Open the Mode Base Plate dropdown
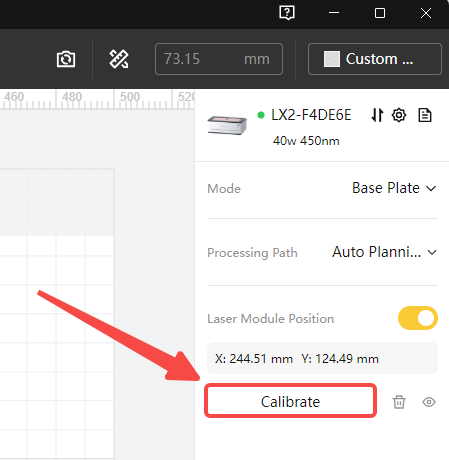449x460 pixels. coord(394,188)
